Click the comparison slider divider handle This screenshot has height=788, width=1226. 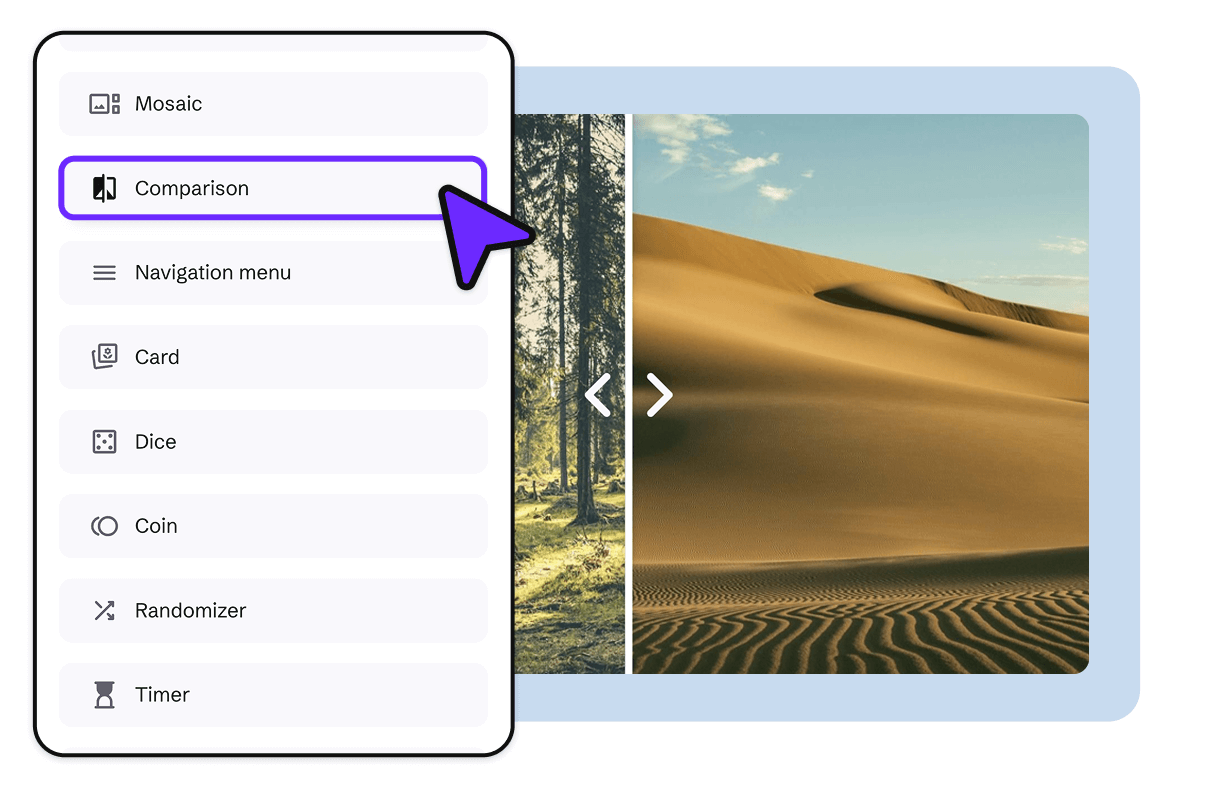tap(629, 395)
